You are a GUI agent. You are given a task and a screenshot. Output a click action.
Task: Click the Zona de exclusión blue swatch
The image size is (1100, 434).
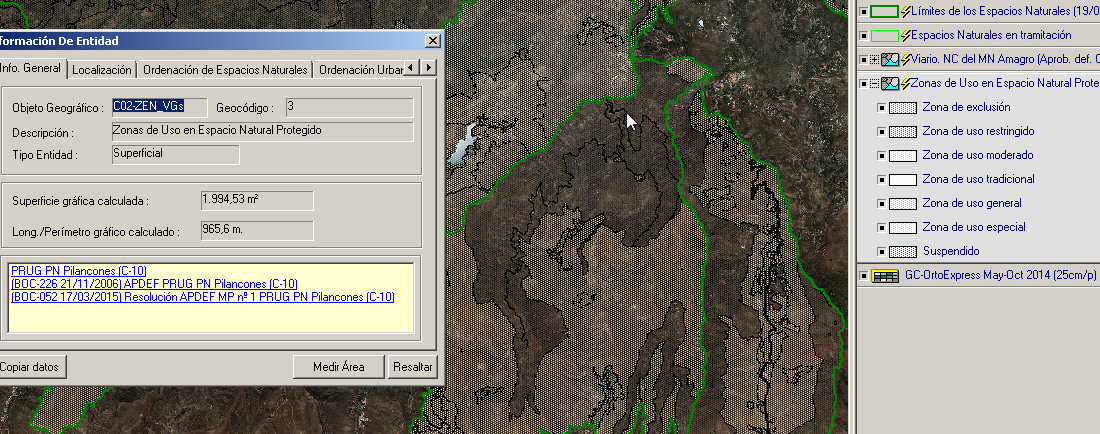(x=902, y=108)
